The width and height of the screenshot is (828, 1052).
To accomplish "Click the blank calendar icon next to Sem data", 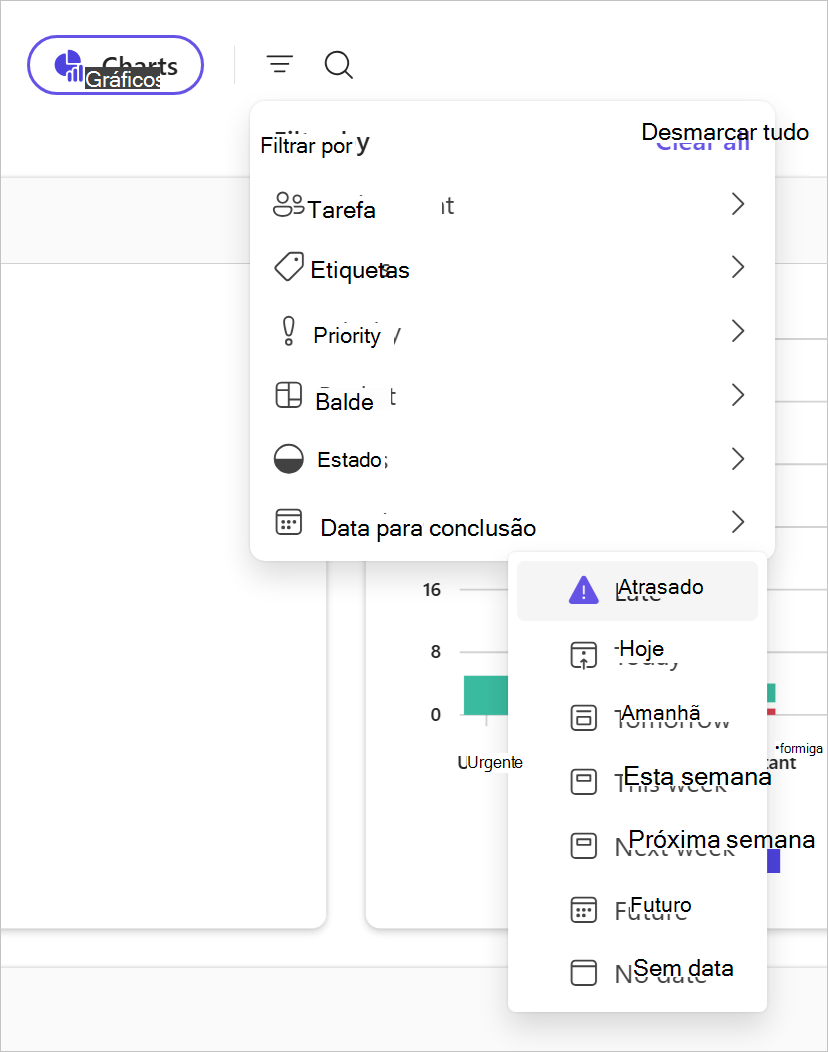I will coord(583,972).
